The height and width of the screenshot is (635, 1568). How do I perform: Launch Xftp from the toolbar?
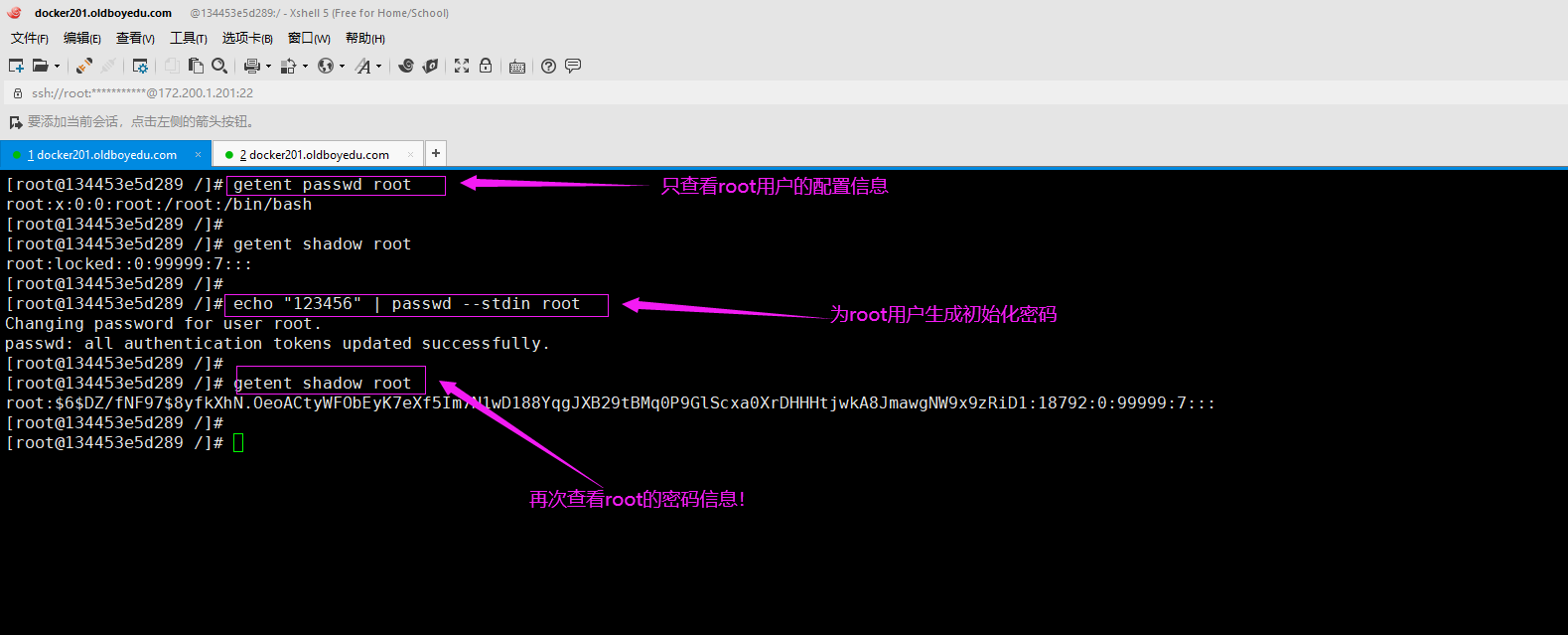(430, 66)
